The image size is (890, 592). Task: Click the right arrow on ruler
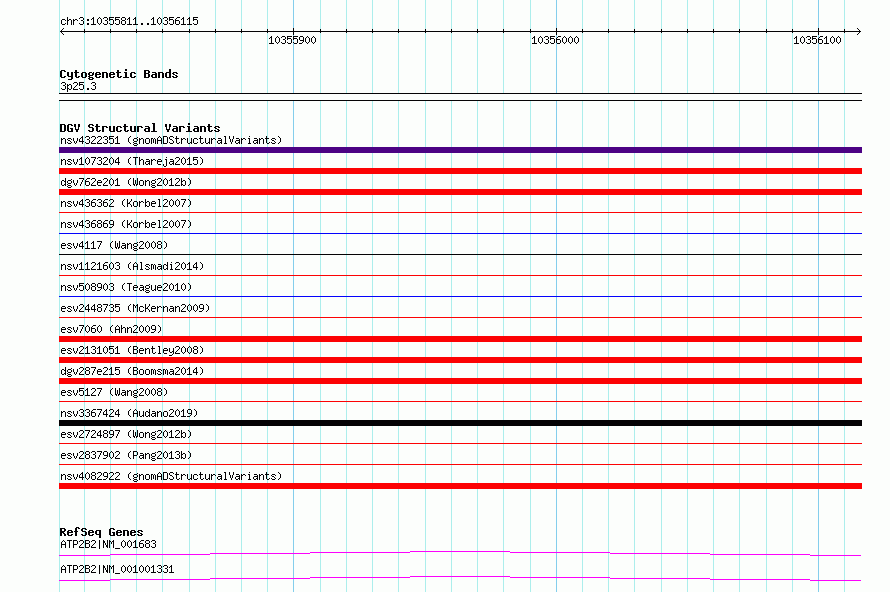pos(858,31)
